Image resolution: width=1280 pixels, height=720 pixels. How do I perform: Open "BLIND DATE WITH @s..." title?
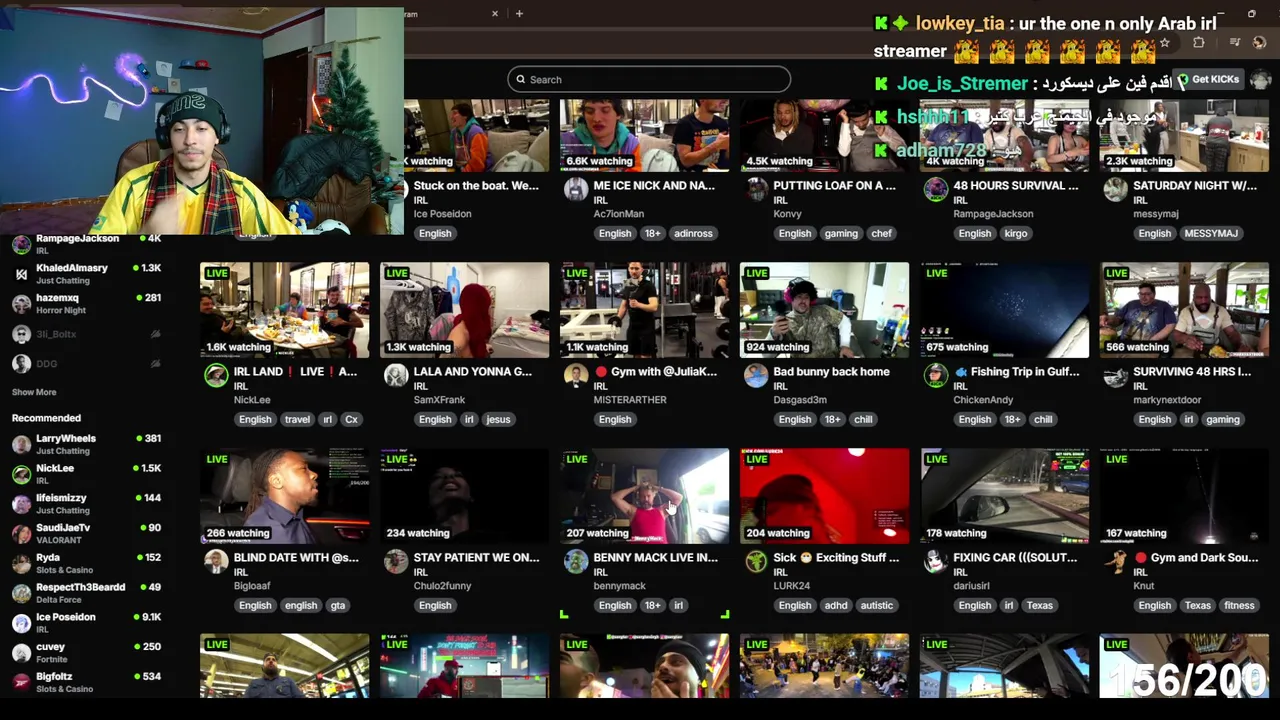click(296, 557)
